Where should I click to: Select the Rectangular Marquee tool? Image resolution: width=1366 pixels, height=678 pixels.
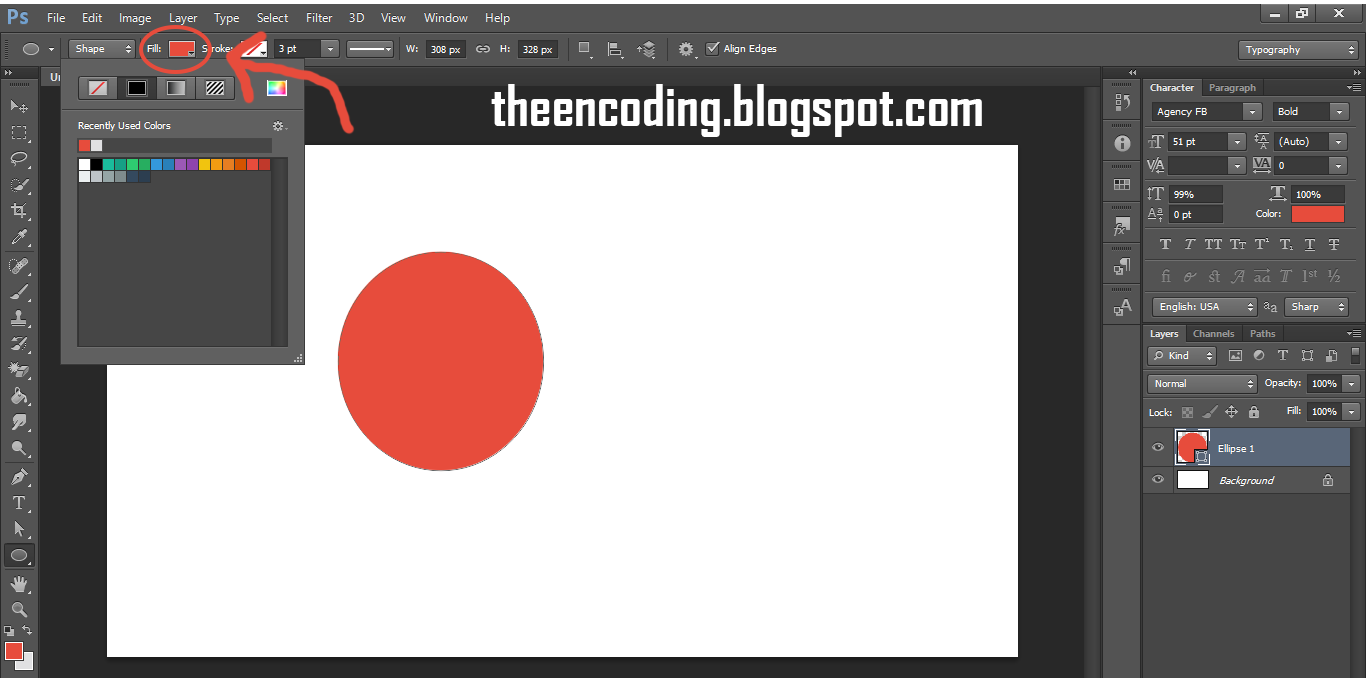point(19,132)
